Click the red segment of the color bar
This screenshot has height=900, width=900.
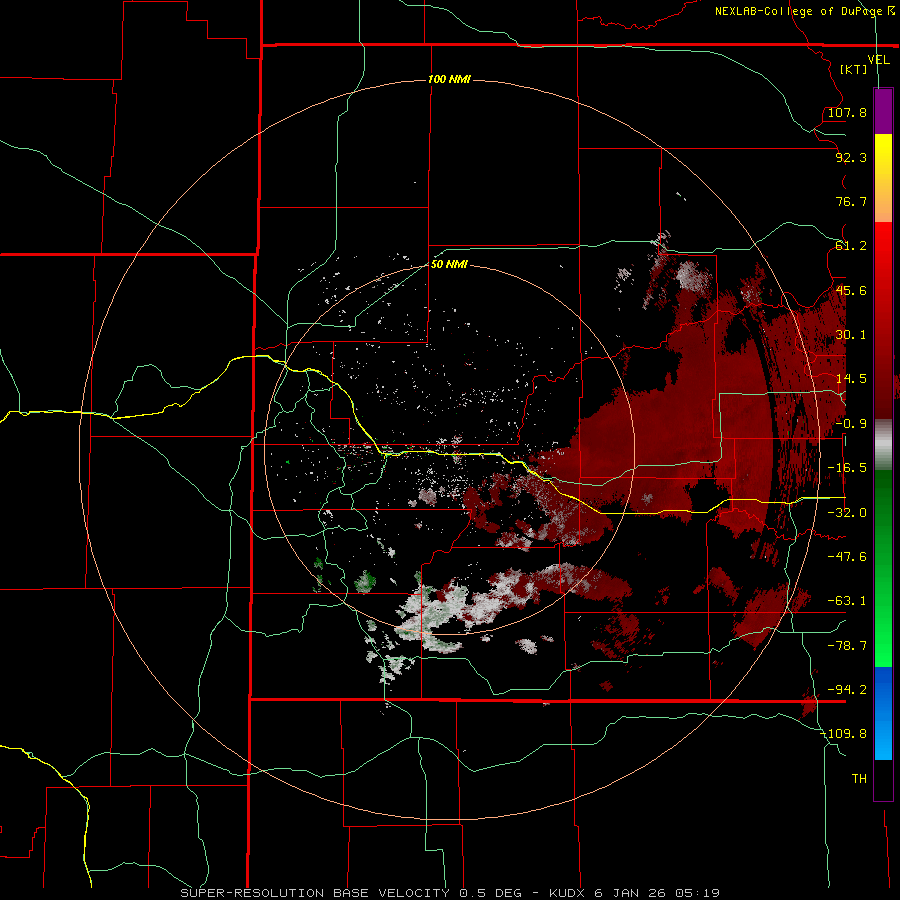click(883, 320)
